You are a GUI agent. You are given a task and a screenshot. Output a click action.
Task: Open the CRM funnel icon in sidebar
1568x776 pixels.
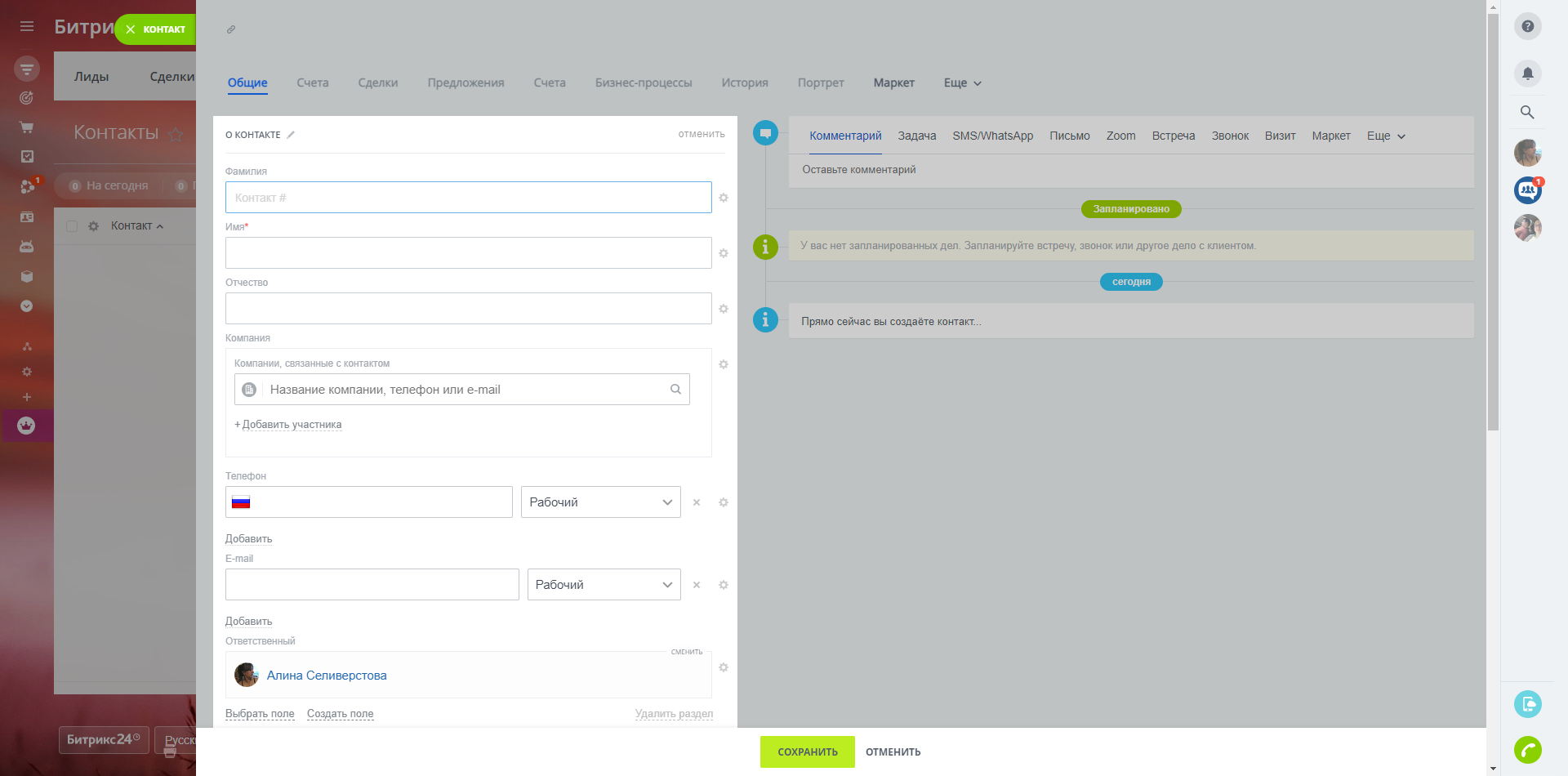tap(27, 69)
